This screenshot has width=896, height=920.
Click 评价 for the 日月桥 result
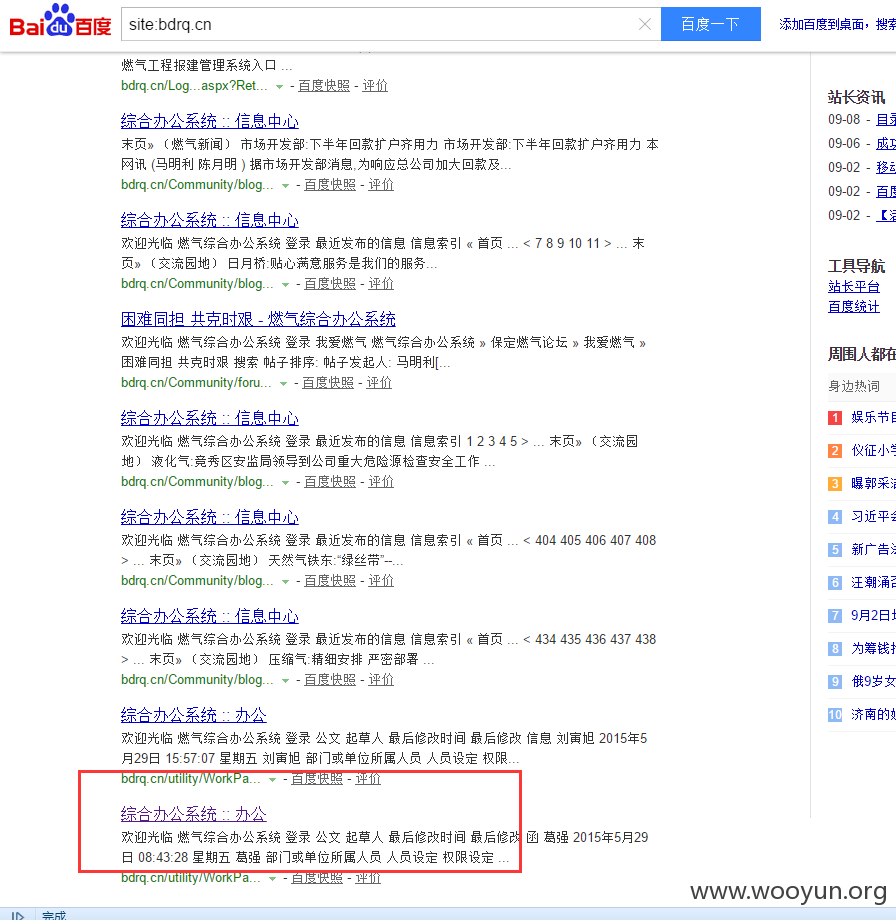(381, 284)
